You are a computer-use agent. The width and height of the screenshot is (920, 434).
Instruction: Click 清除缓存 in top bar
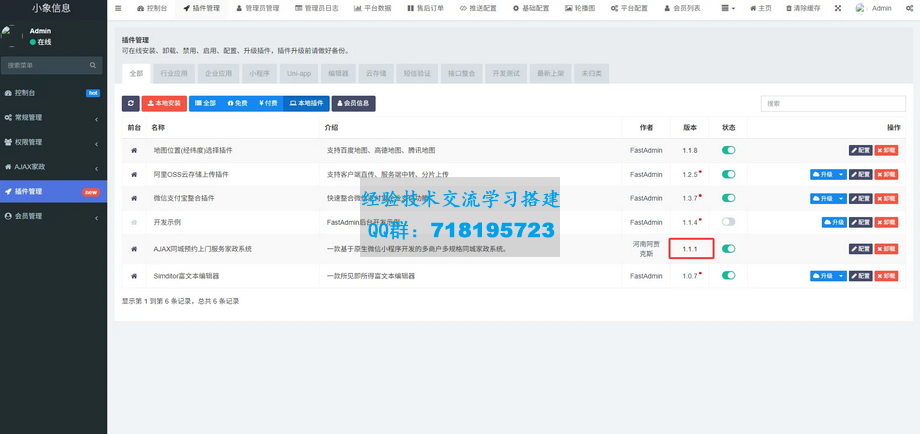click(803, 9)
